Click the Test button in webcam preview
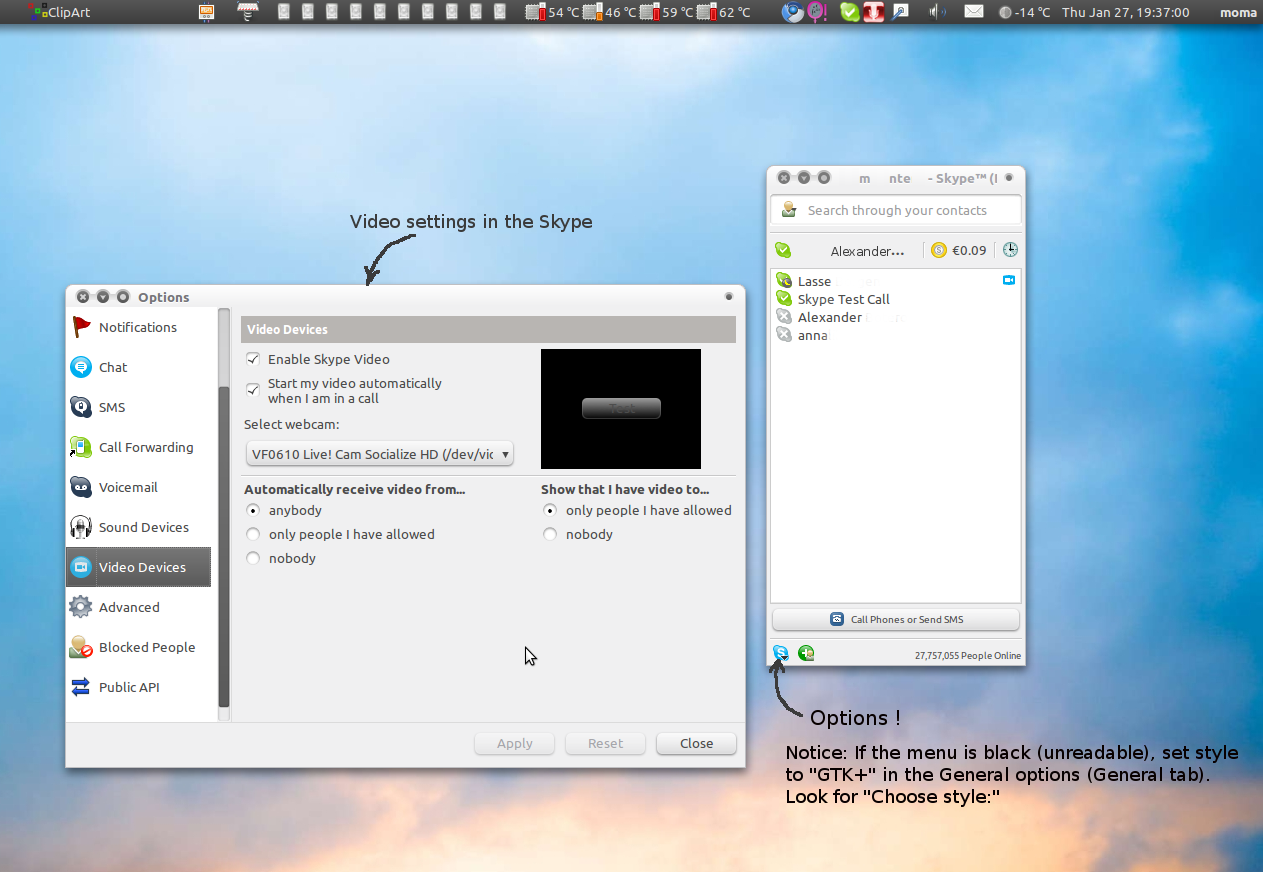 tap(621, 408)
